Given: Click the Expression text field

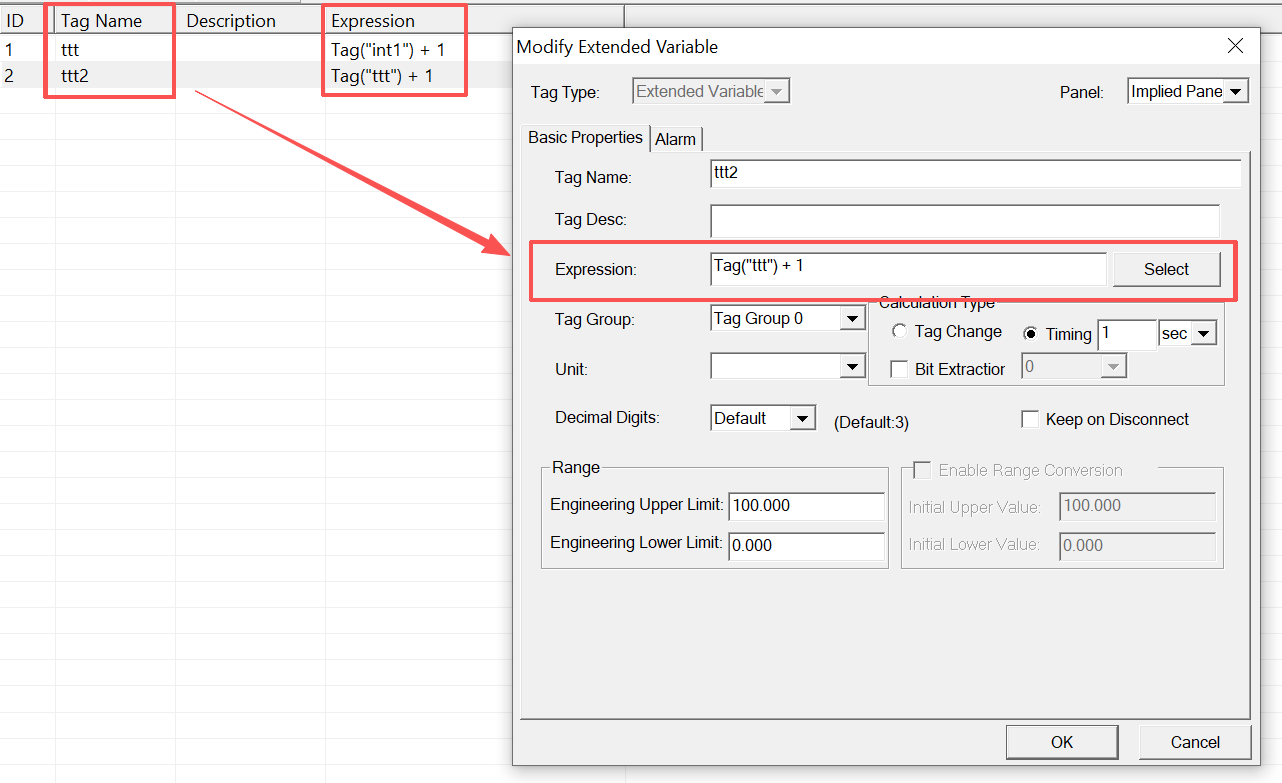Looking at the screenshot, I should pos(908,268).
